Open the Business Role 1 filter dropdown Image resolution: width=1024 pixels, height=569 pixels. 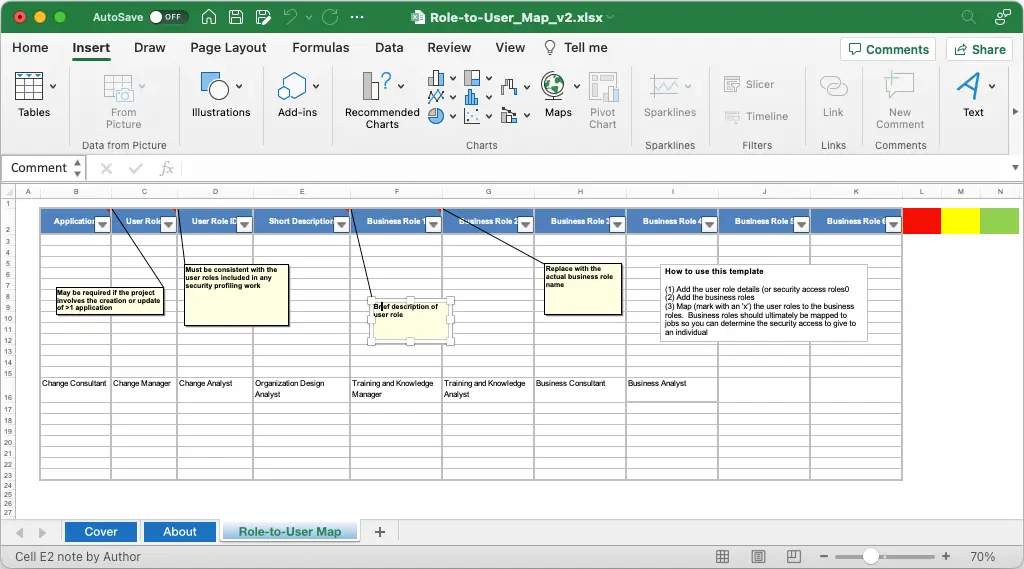click(x=433, y=225)
